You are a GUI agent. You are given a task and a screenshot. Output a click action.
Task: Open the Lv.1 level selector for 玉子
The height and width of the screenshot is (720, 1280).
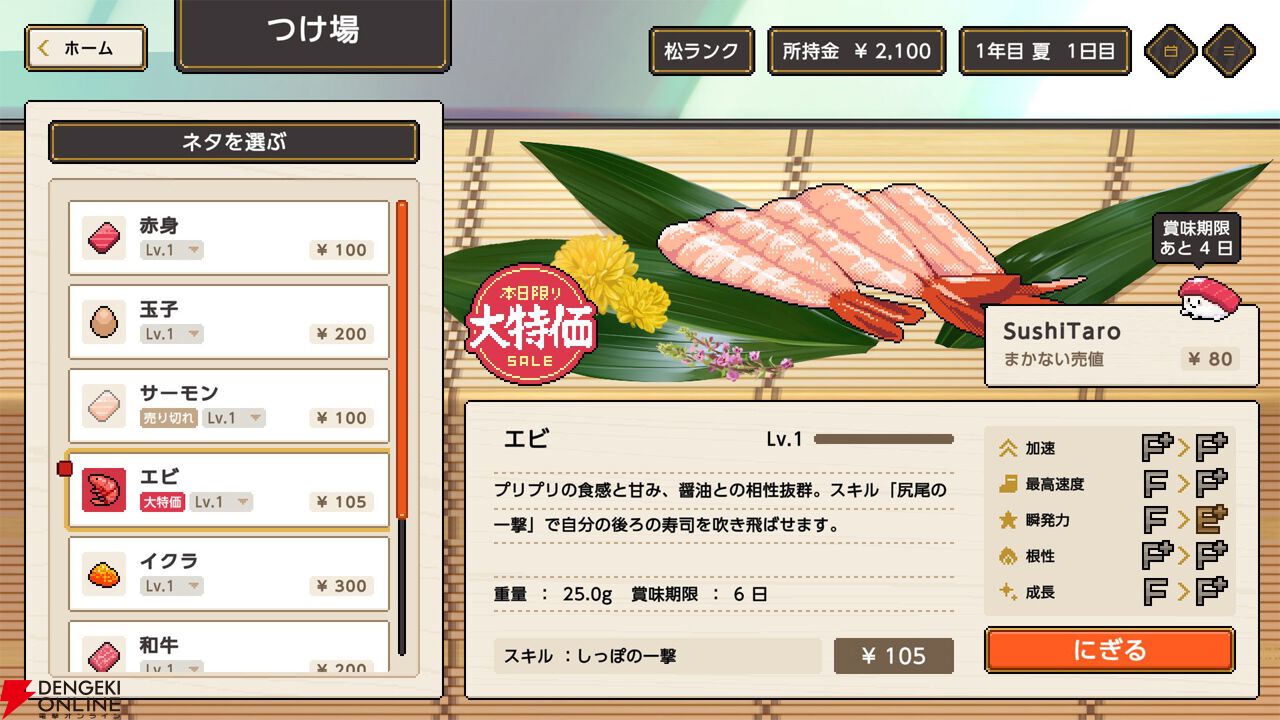tap(172, 334)
